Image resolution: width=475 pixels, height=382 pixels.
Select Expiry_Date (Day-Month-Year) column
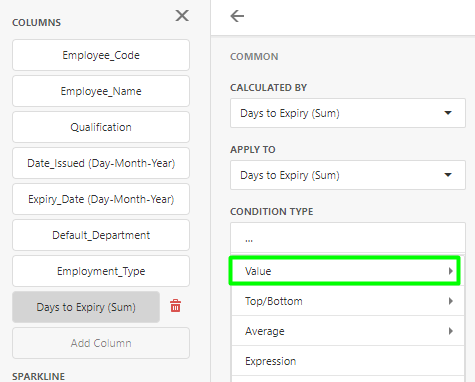[x=101, y=199]
